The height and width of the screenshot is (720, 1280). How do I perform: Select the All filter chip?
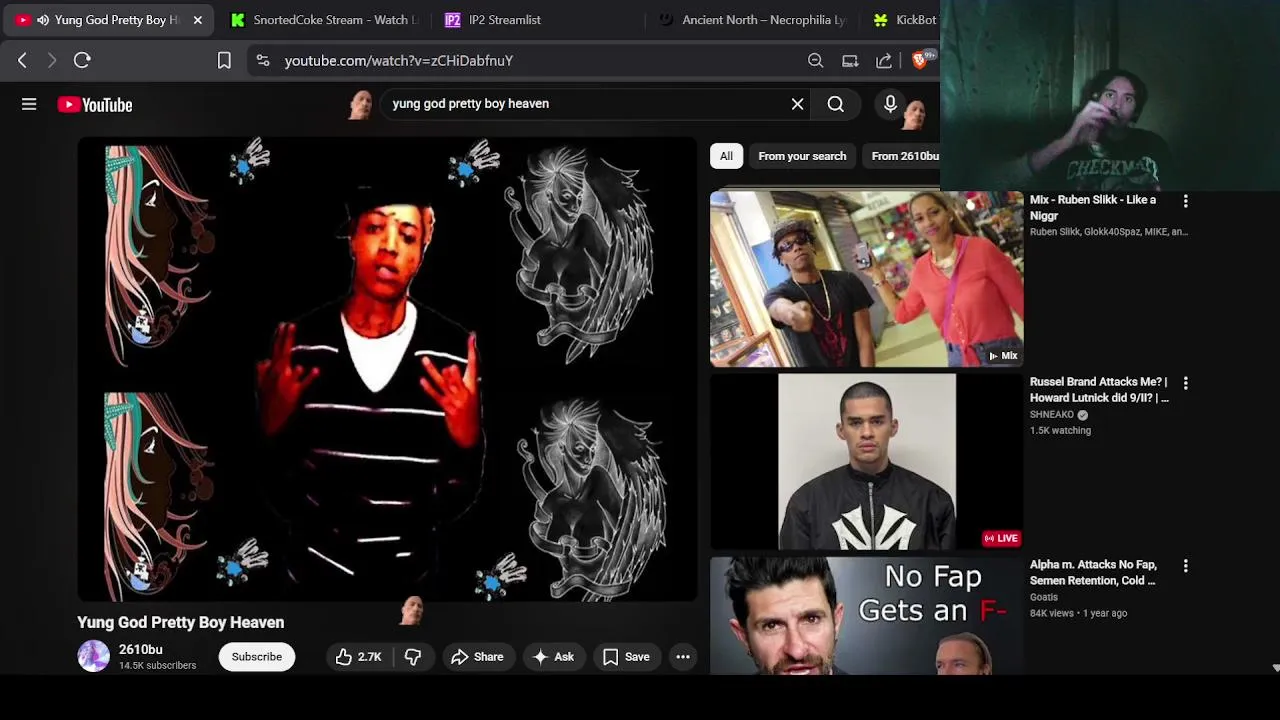point(726,156)
